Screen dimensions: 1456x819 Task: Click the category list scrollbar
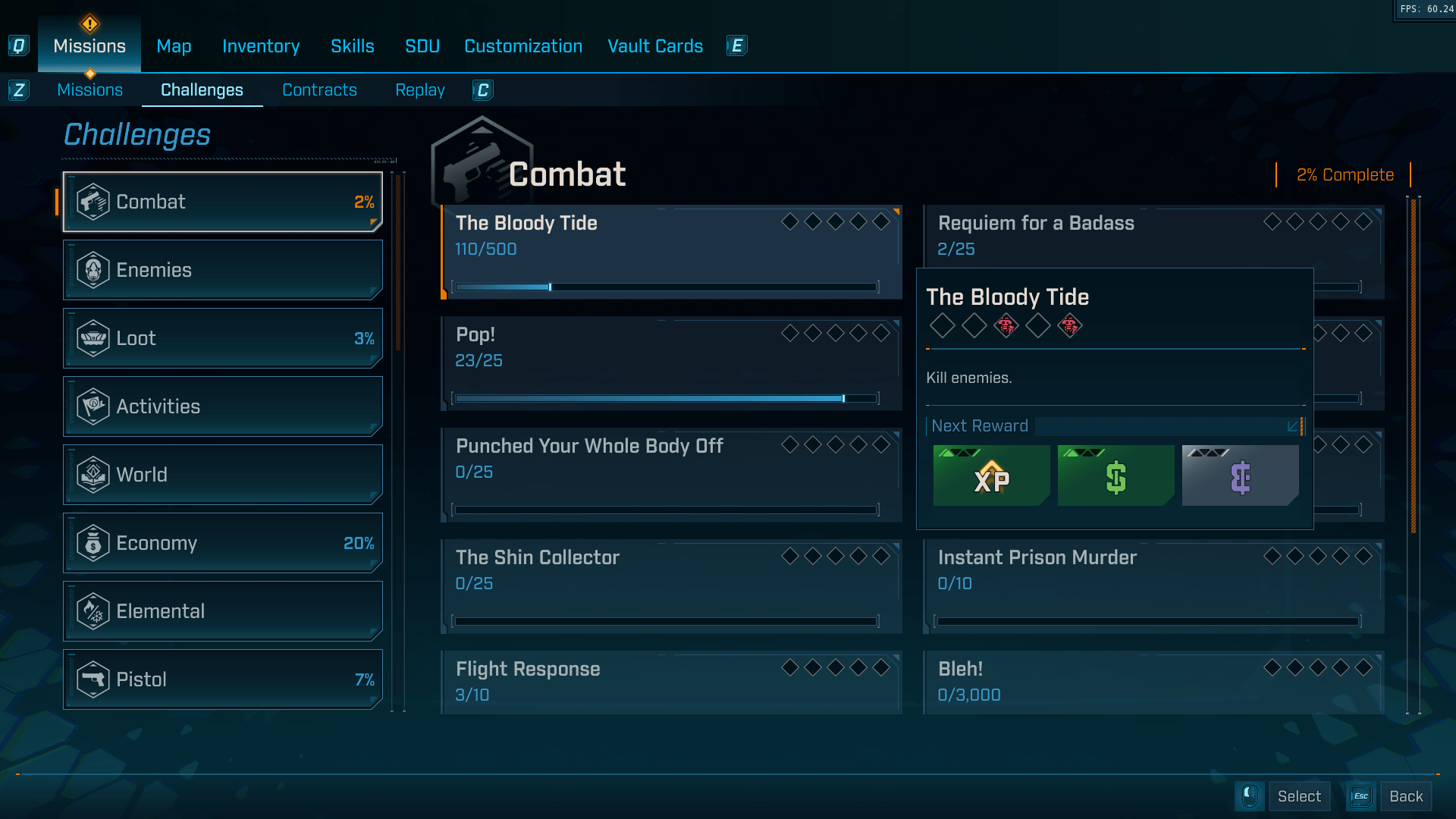tap(398, 262)
